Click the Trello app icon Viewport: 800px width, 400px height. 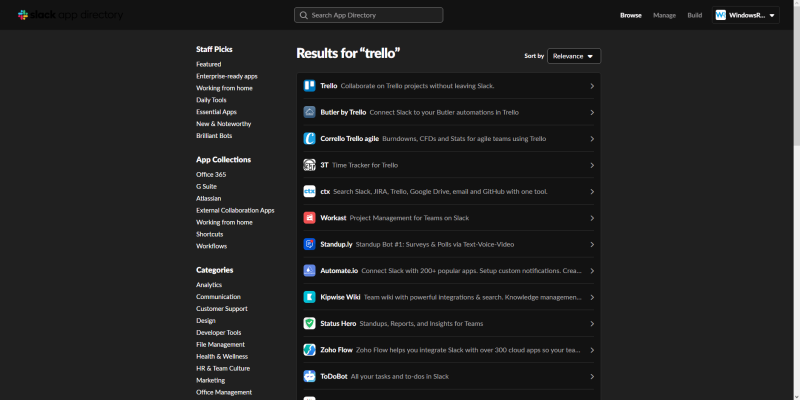point(310,86)
